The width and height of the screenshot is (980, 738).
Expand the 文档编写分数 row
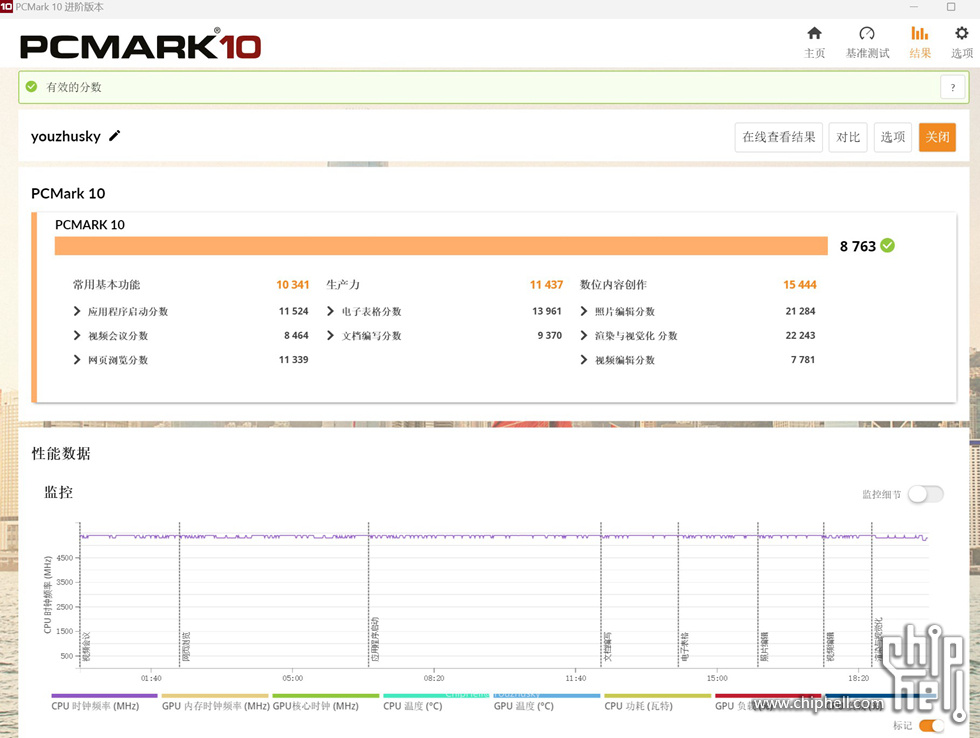[x=331, y=336]
